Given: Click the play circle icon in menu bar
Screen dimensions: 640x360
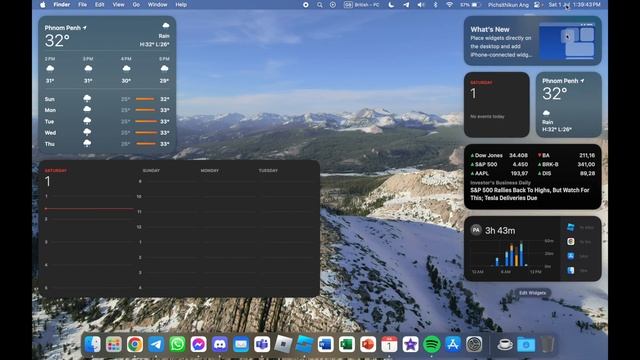Looking at the screenshot, I should [x=333, y=4].
